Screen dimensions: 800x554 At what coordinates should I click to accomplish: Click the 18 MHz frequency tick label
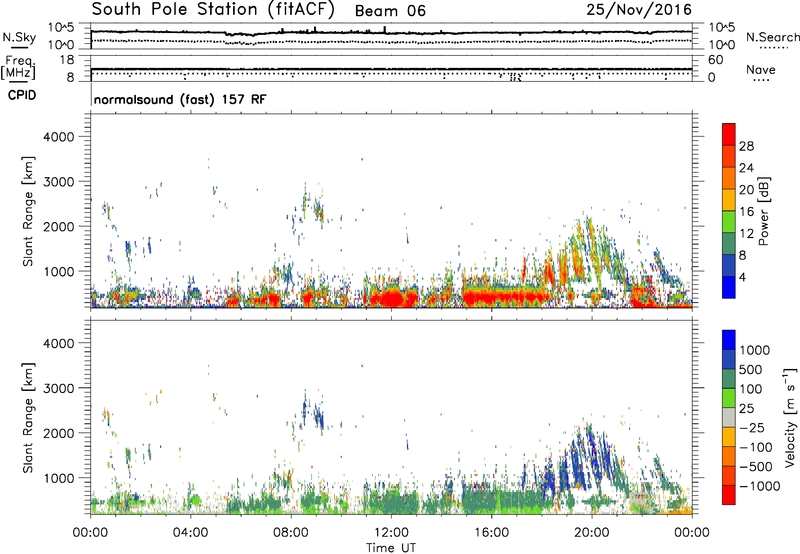pyautogui.click(x=67, y=60)
